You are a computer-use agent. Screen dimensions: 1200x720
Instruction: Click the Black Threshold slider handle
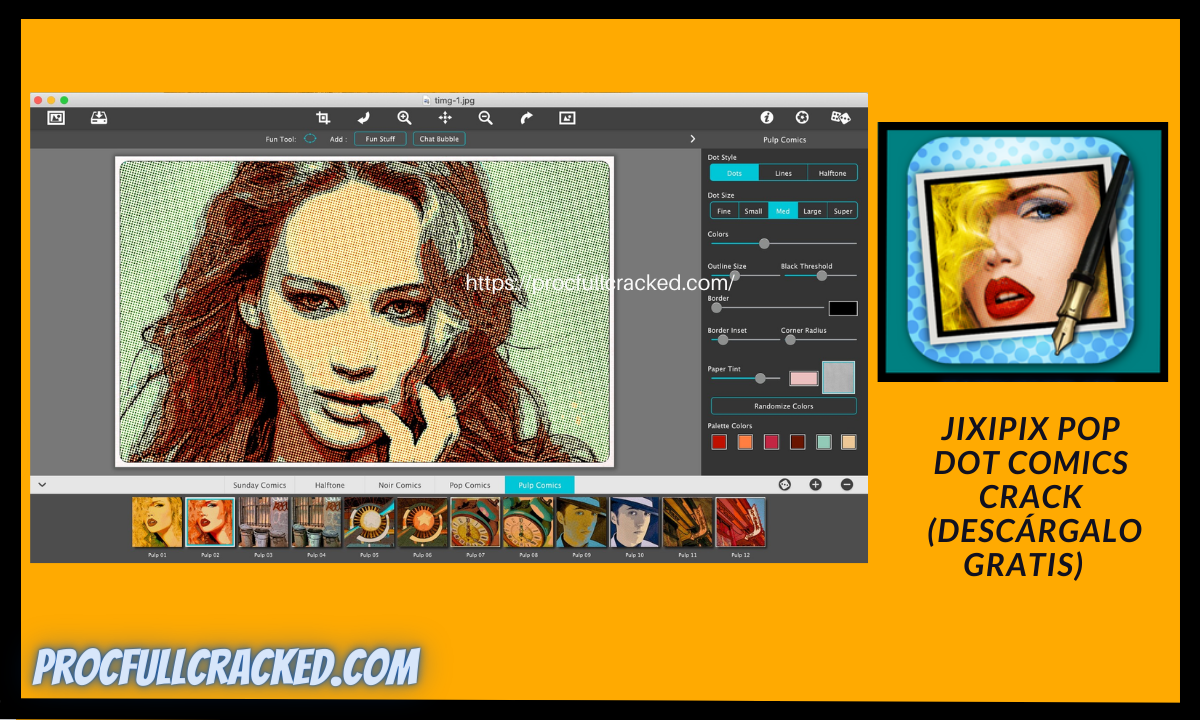coord(822,275)
